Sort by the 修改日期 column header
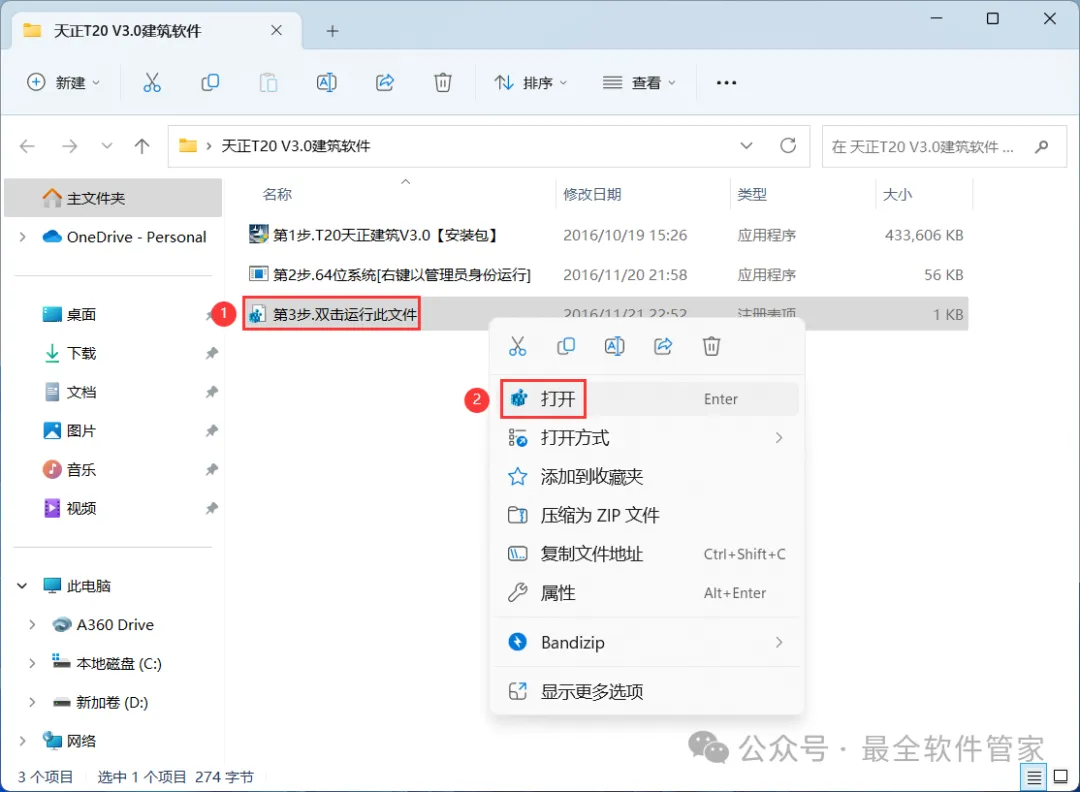Screen dimensions: 1080x792 tap(592, 194)
